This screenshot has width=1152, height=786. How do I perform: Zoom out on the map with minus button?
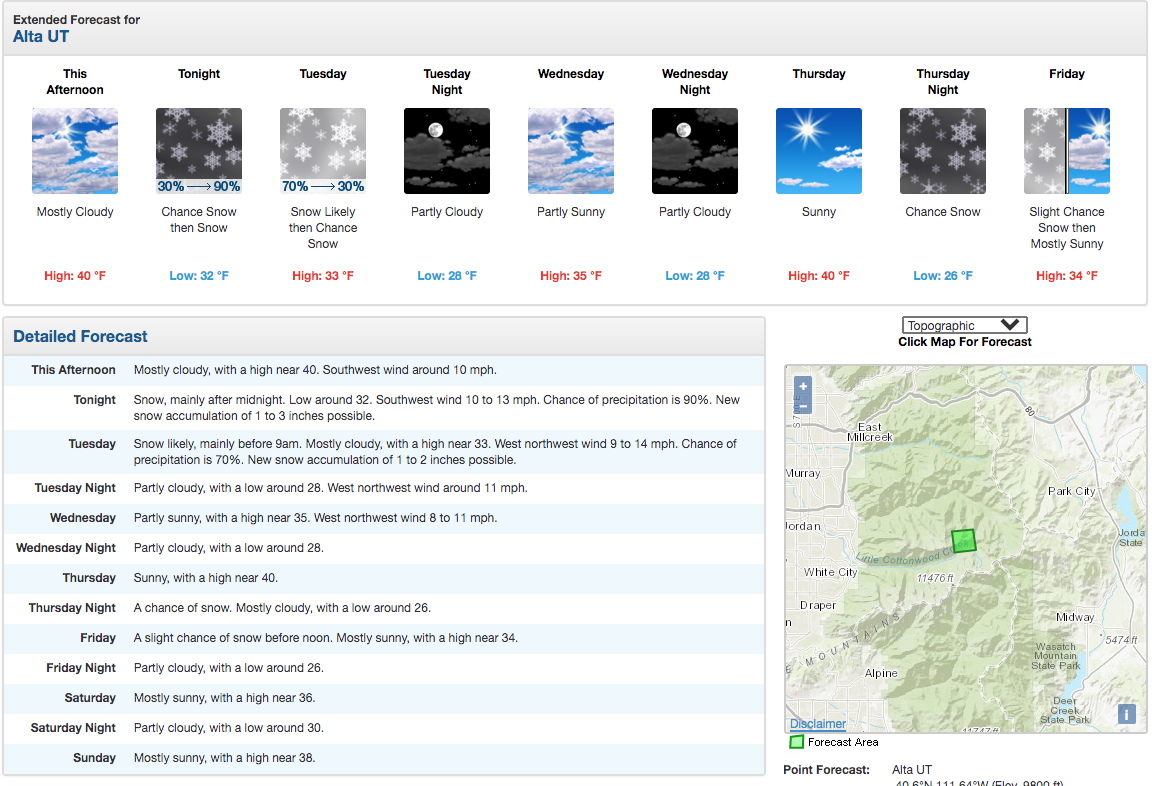803,405
